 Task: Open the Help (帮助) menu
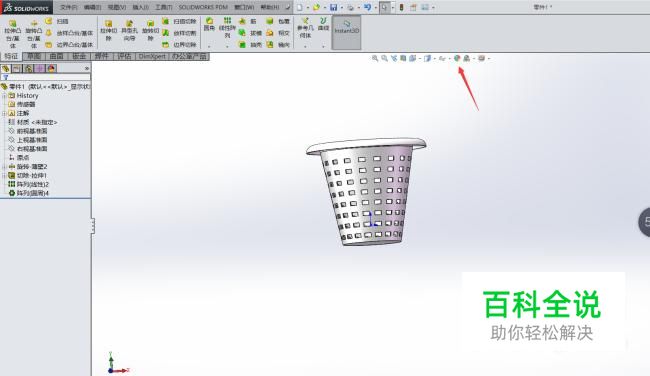[x=269, y=7]
